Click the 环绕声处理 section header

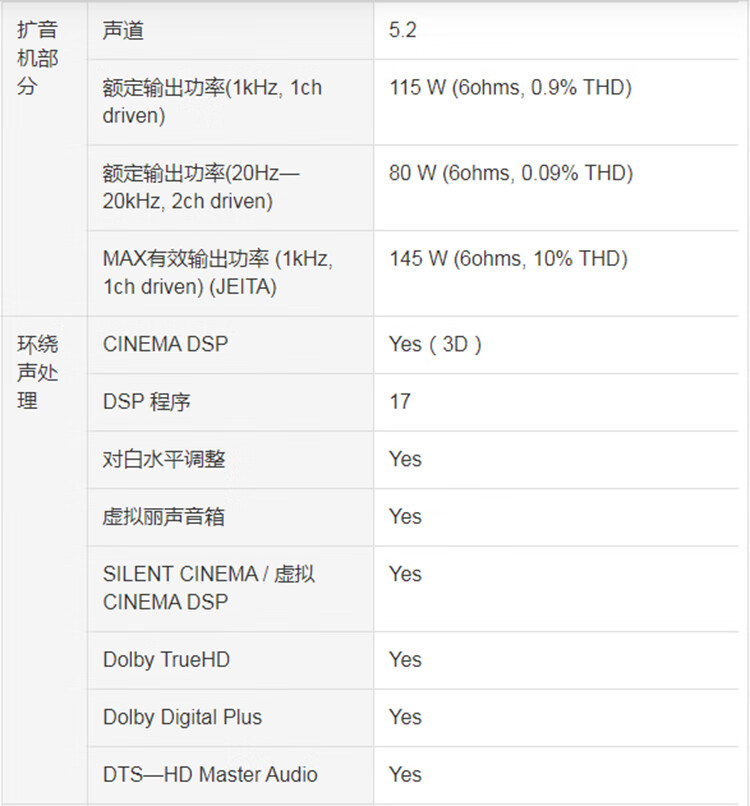[x=37, y=372]
